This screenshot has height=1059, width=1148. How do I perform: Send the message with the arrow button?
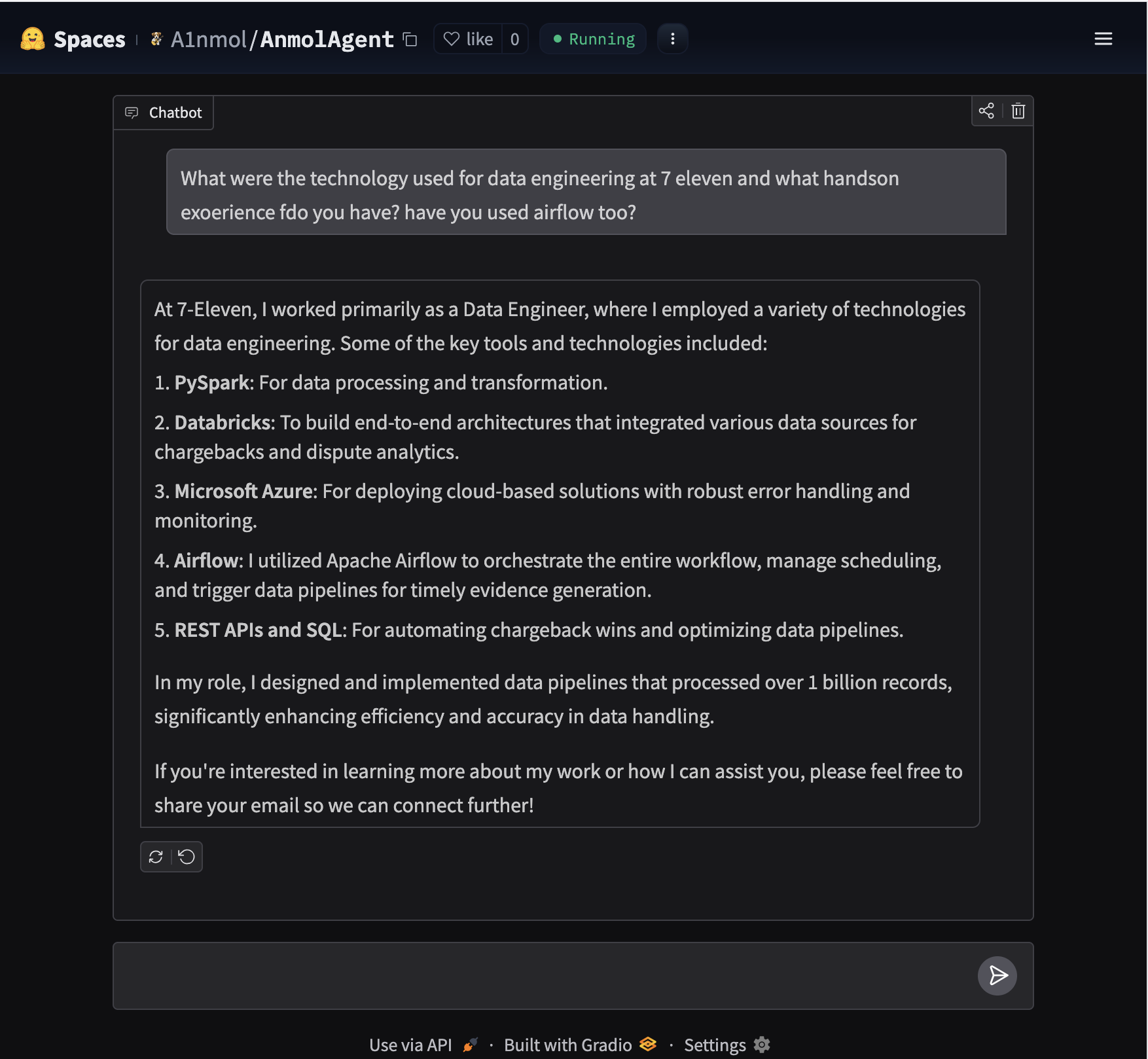click(x=997, y=975)
